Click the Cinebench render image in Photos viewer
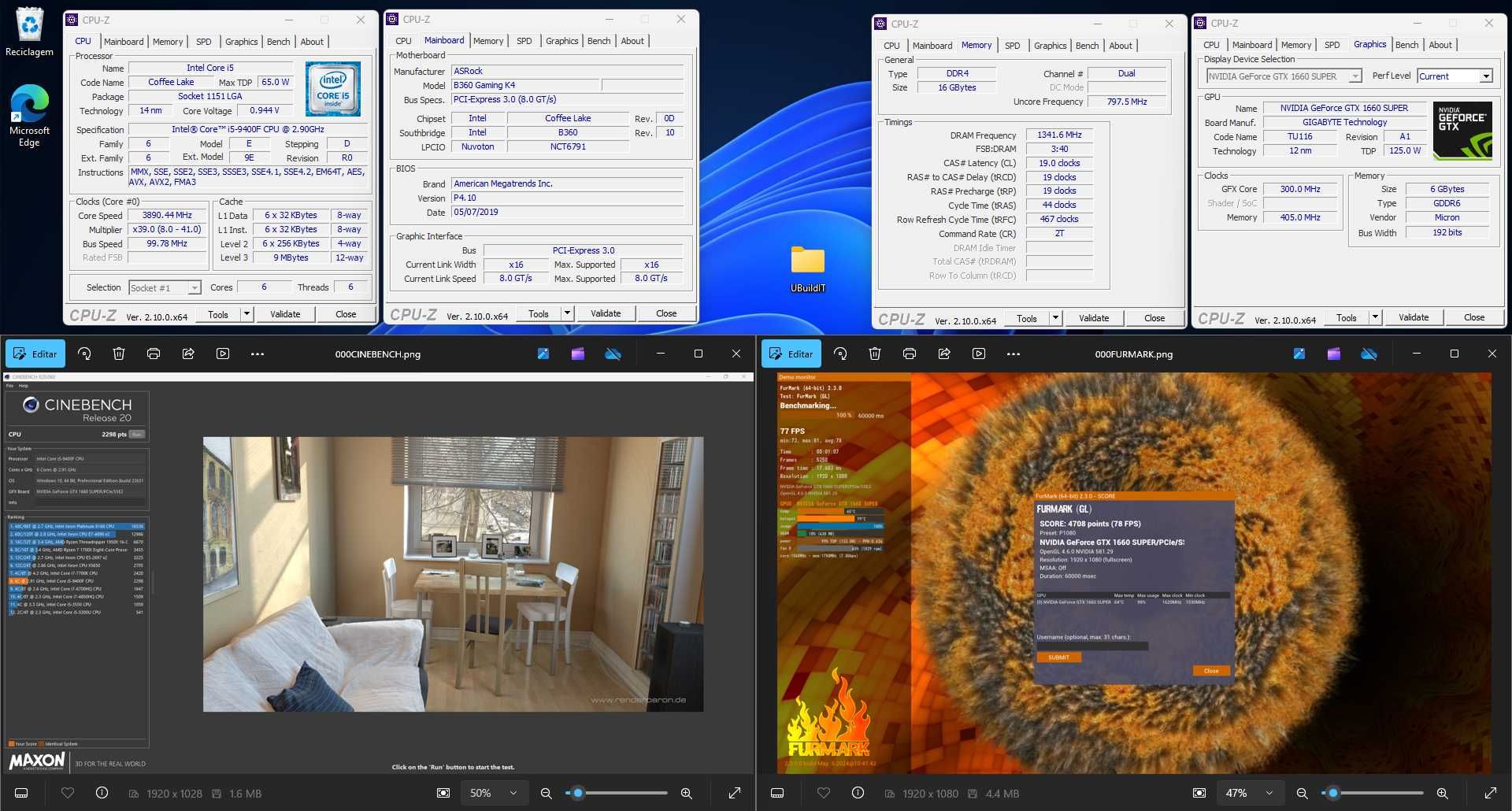The width and height of the screenshot is (1512, 811). pyautogui.click(x=453, y=574)
